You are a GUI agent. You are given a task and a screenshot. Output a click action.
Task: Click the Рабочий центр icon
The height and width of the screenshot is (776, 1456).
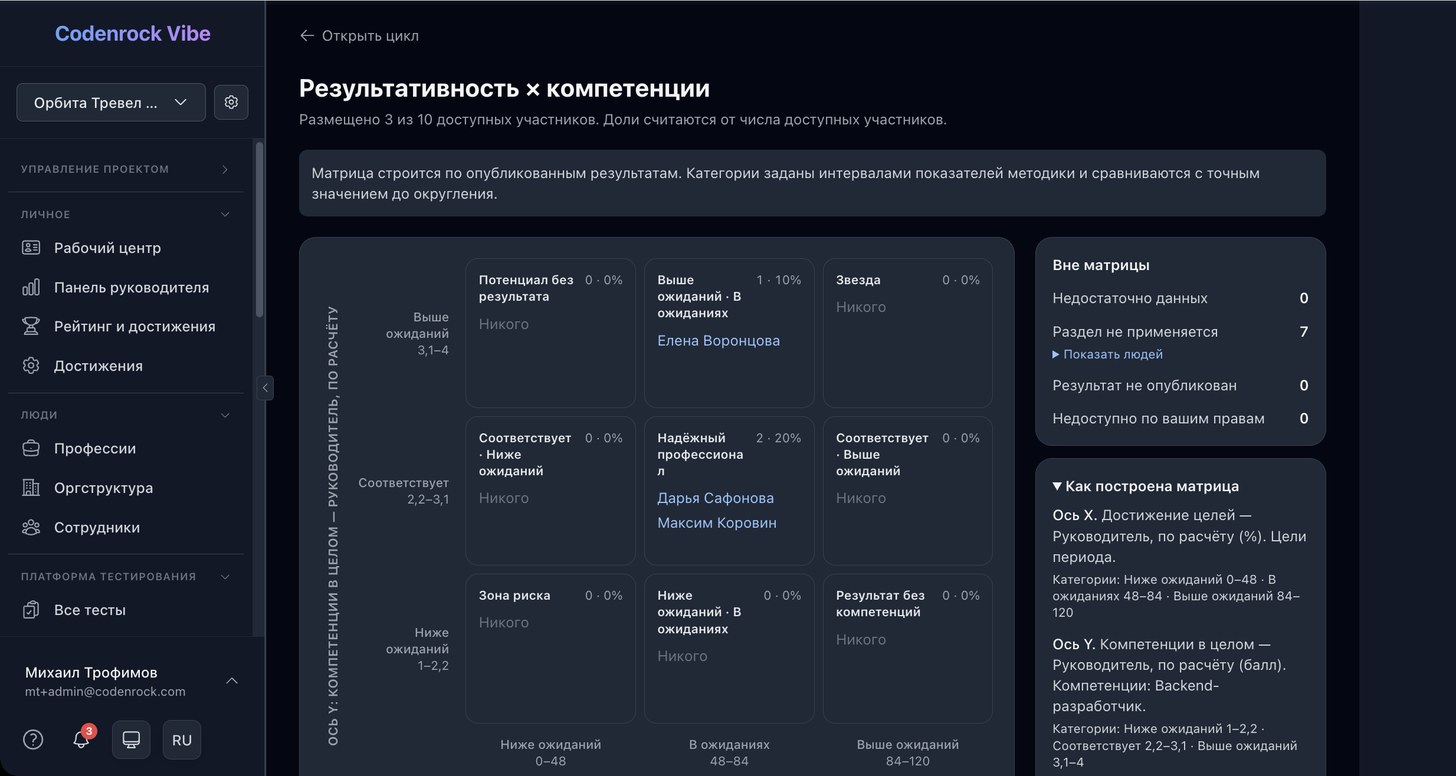point(31,248)
